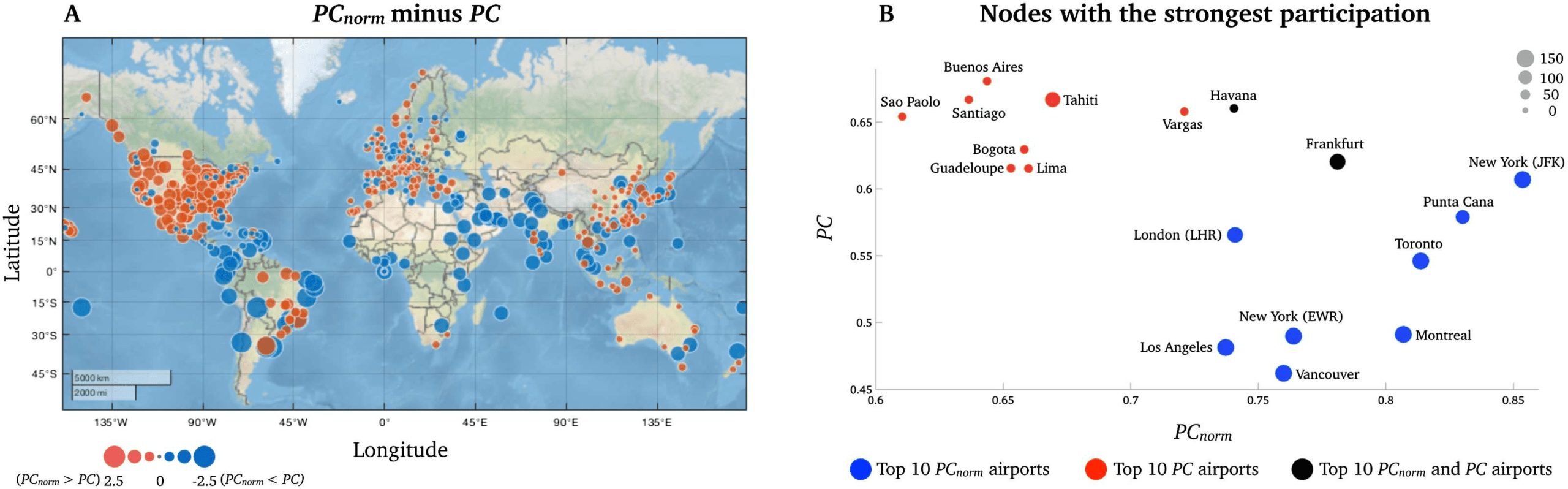Select the Bogota data point

(x=1023, y=150)
